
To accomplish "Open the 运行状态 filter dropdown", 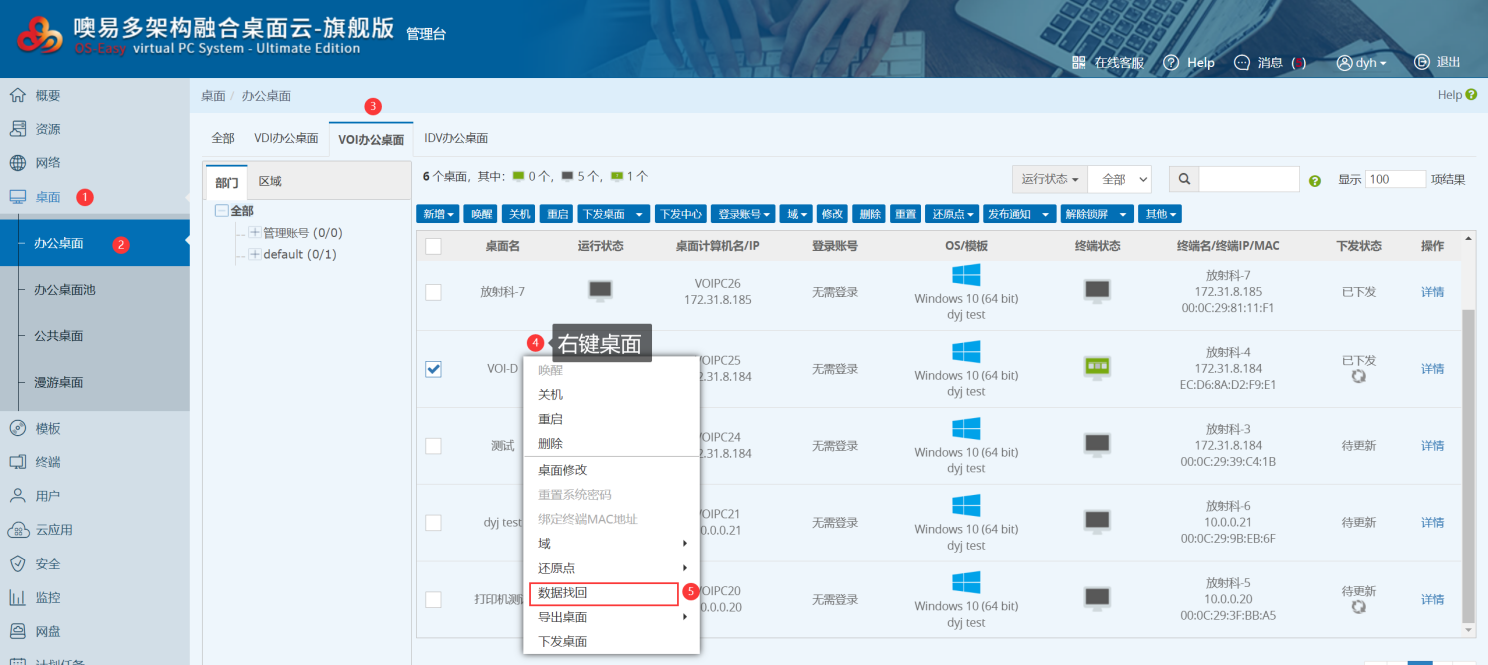I will (1049, 179).
